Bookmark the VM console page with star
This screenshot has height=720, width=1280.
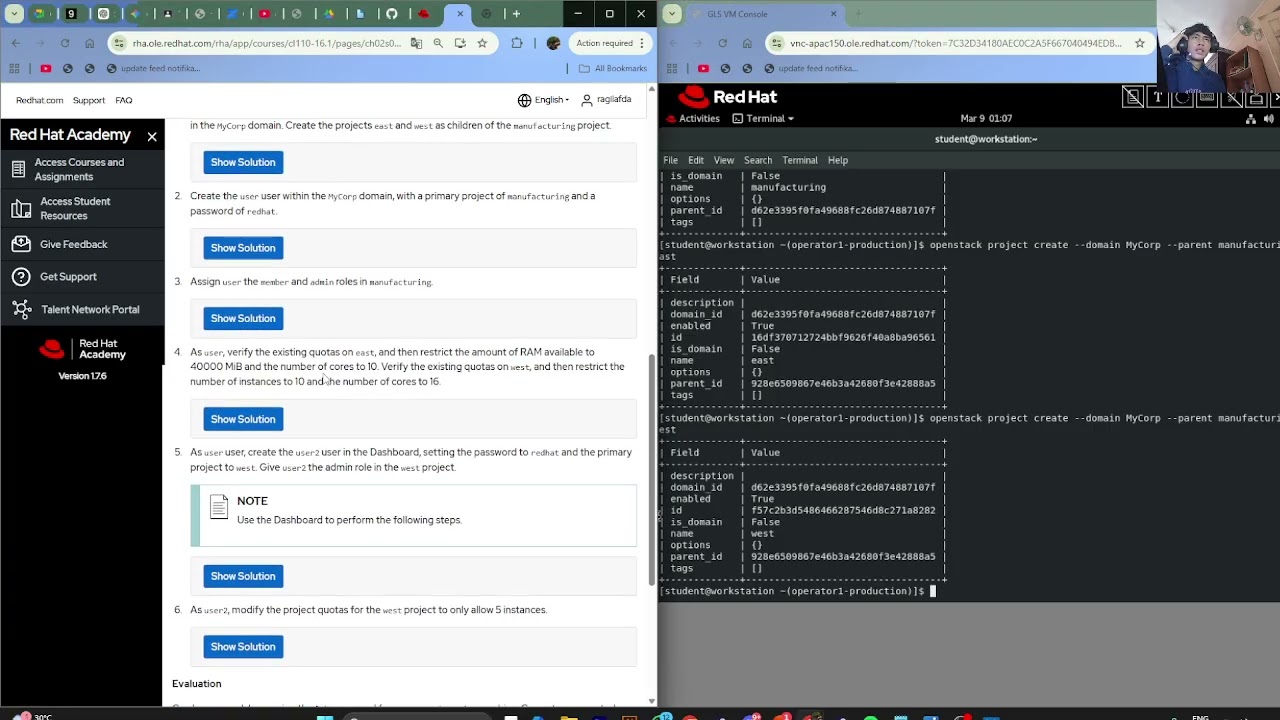click(1139, 43)
